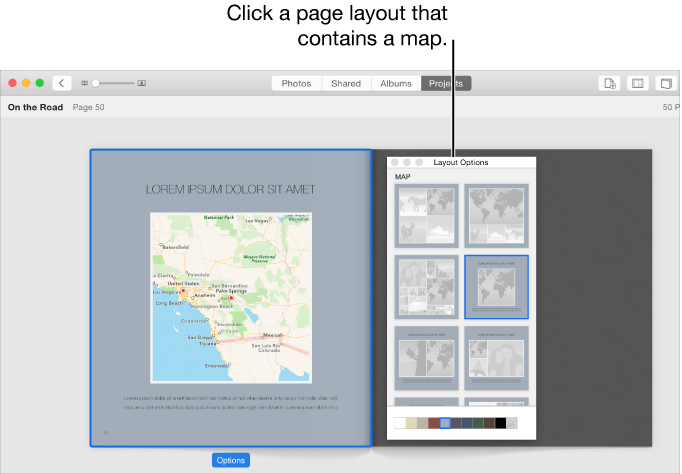Click the small zoom-out icon beside the slider

pos(85,83)
